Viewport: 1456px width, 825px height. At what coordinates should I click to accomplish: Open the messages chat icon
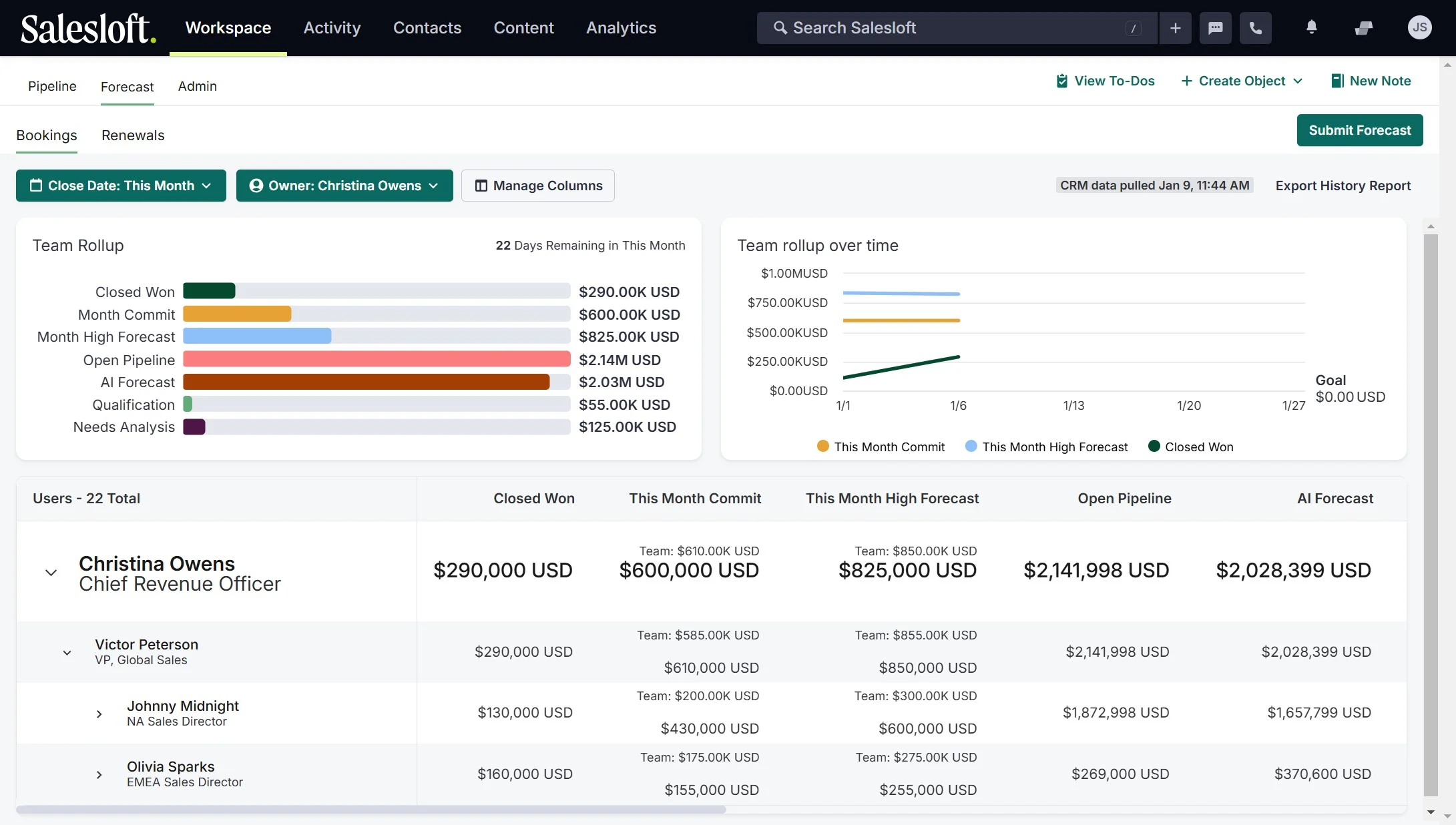point(1216,28)
